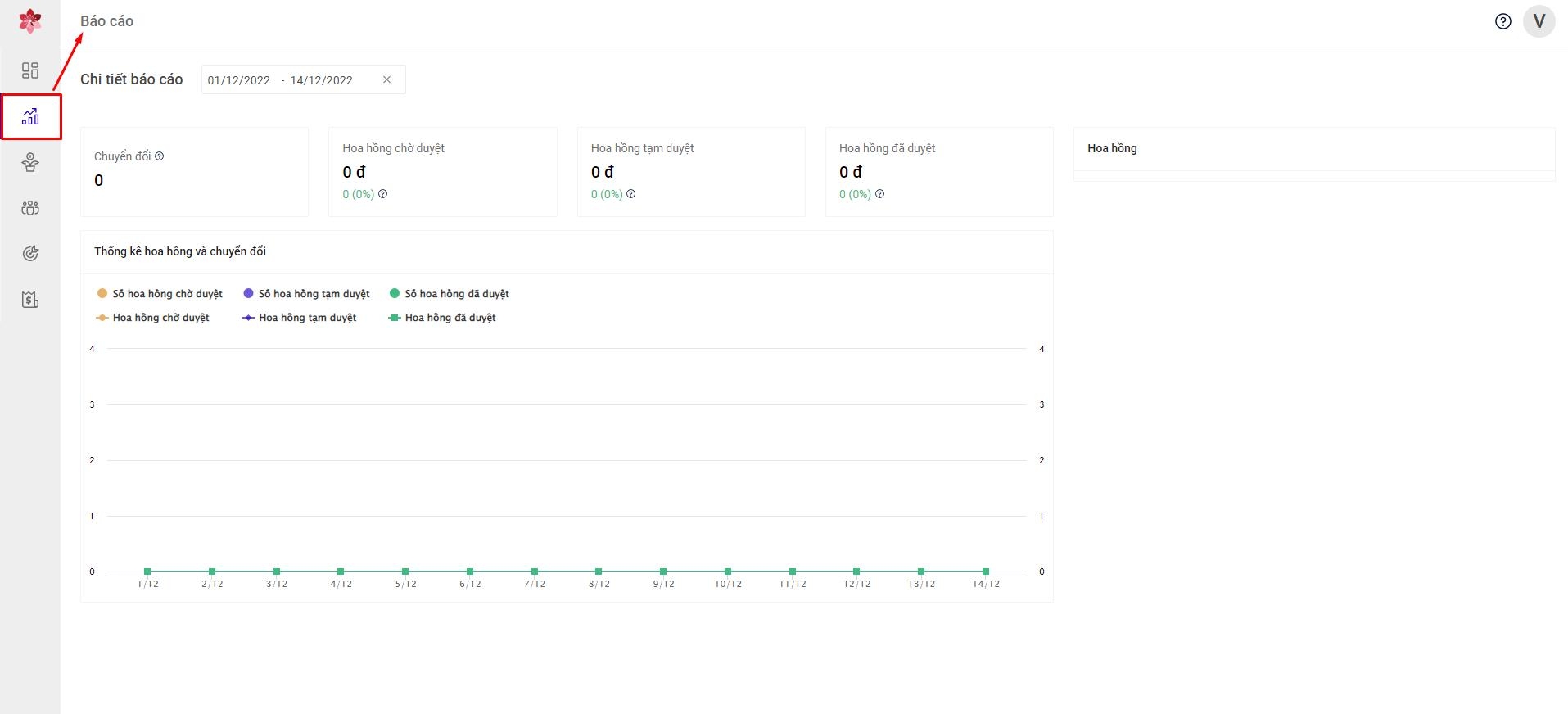Toggle Hoa hồng đã duyệt line legend
The image size is (1568, 714).
tap(443, 318)
